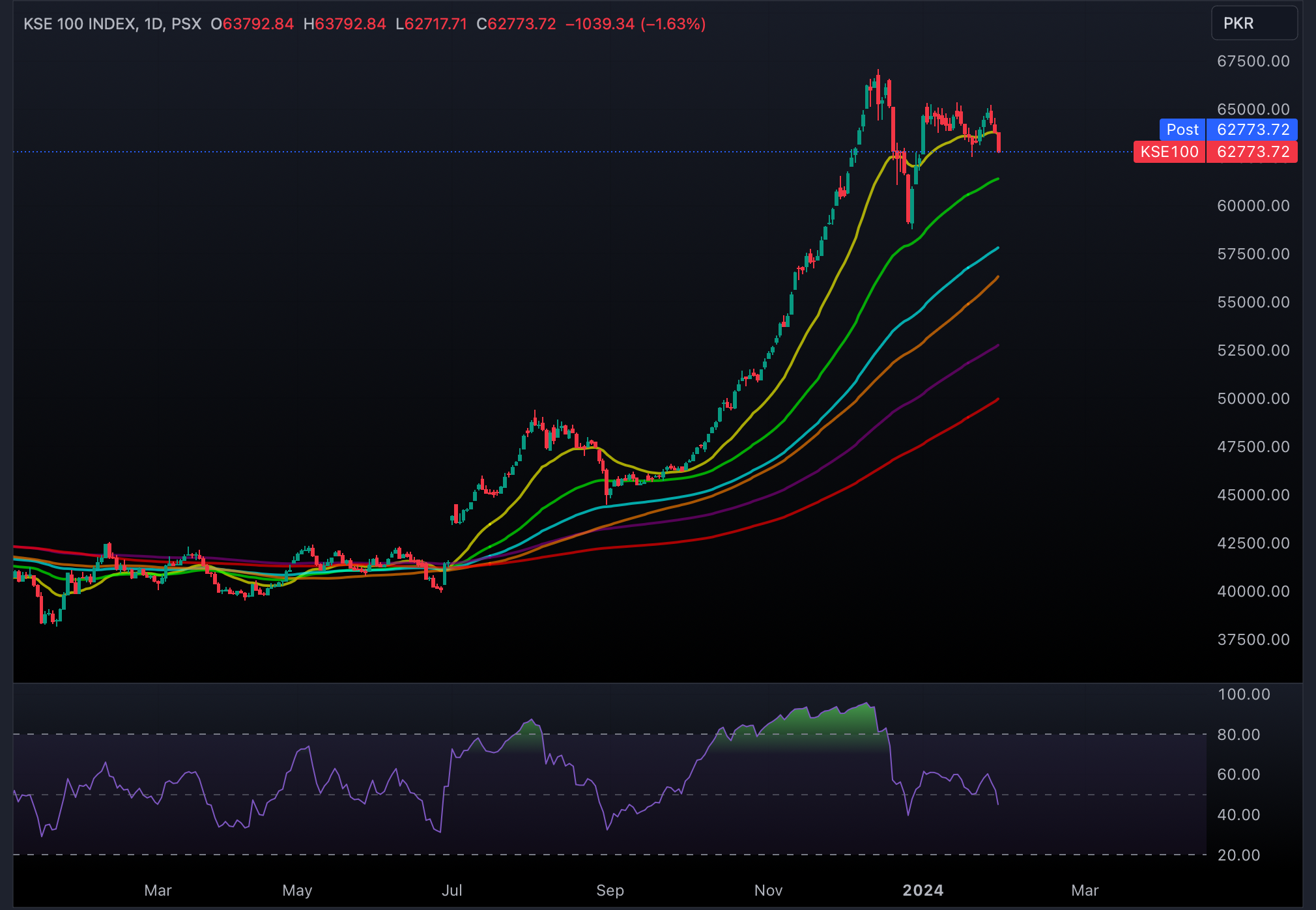Click the open value O63792.84 in legend
Image resolution: width=1316 pixels, height=910 pixels.
(x=252, y=24)
